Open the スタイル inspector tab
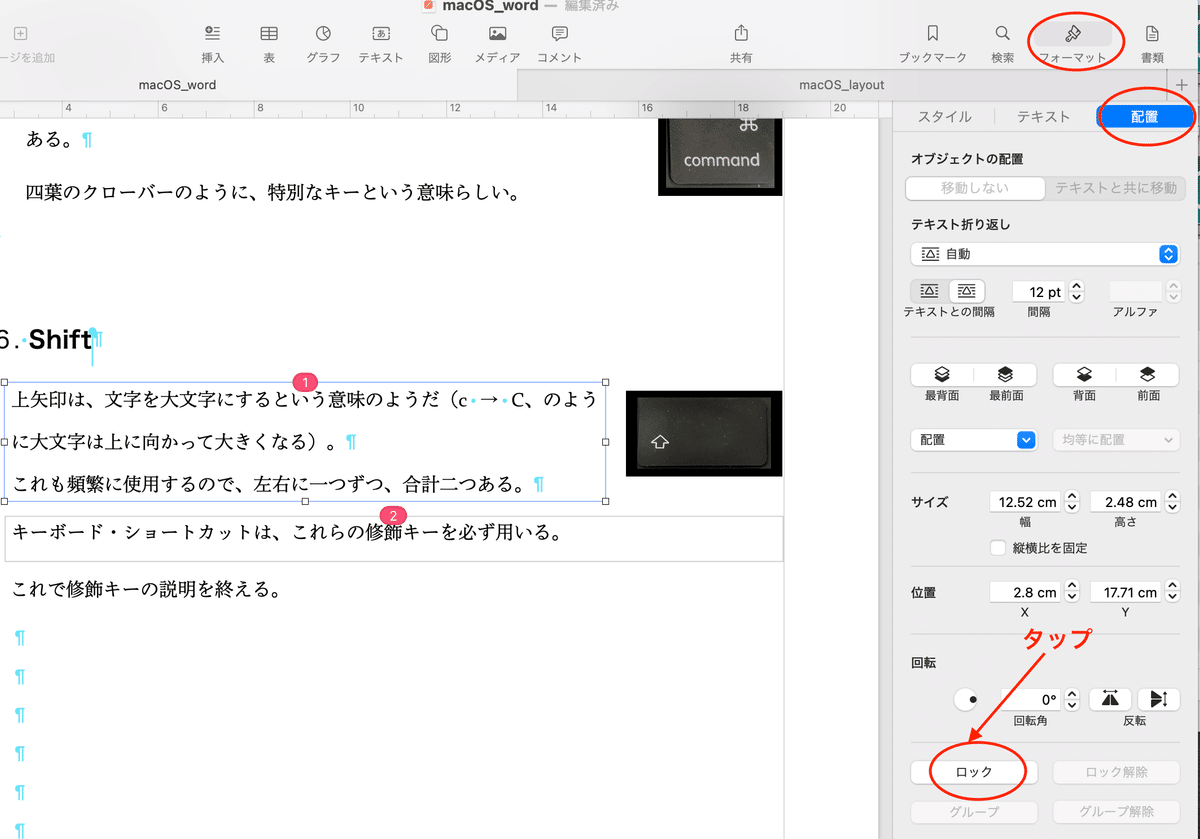The width and height of the screenshot is (1200, 839). tap(945, 117)
